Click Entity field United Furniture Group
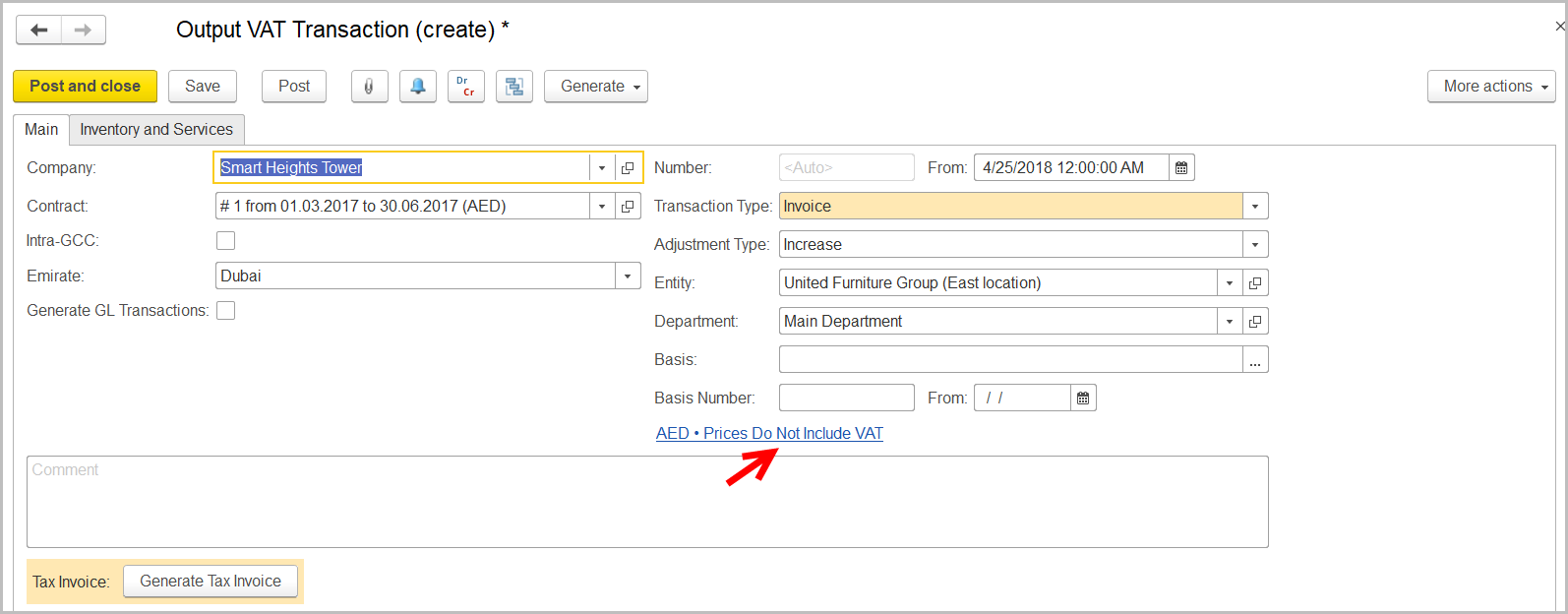Image resolution: width=1568 pixels, height=614 pixels. click(998, 283)
